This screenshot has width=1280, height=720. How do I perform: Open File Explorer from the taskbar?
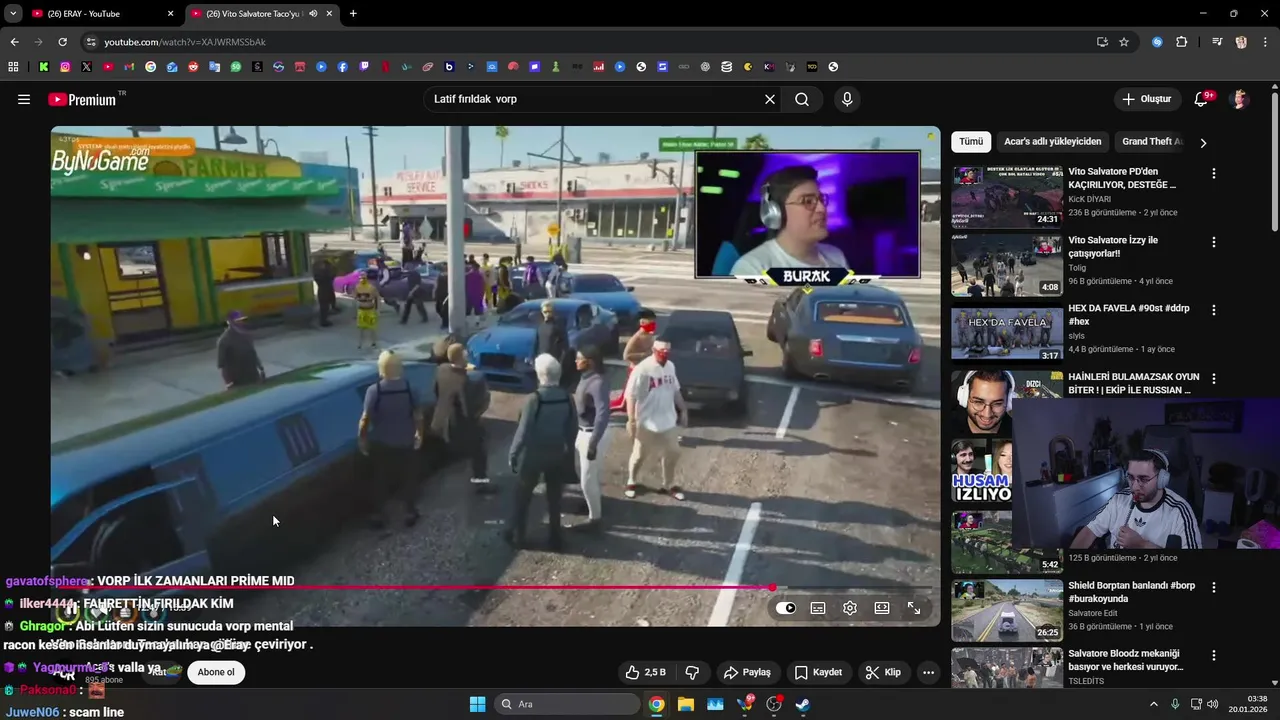(x=686, y=704)
